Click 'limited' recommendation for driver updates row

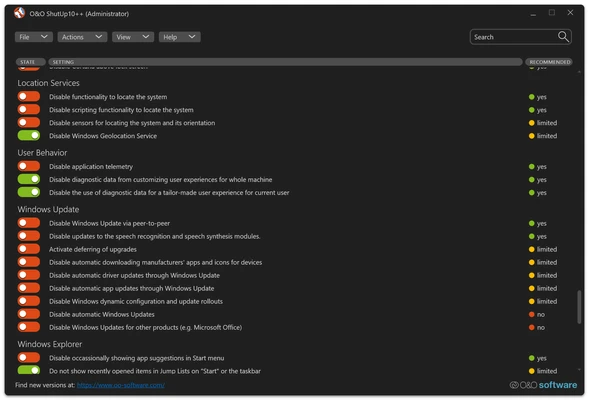coord(547,275)
